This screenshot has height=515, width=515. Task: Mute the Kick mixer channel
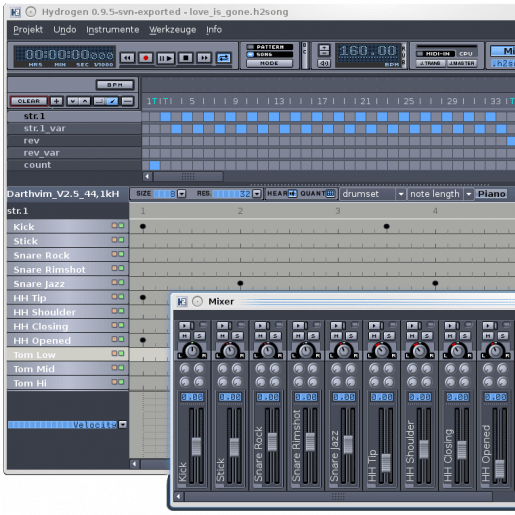[185, 336]
